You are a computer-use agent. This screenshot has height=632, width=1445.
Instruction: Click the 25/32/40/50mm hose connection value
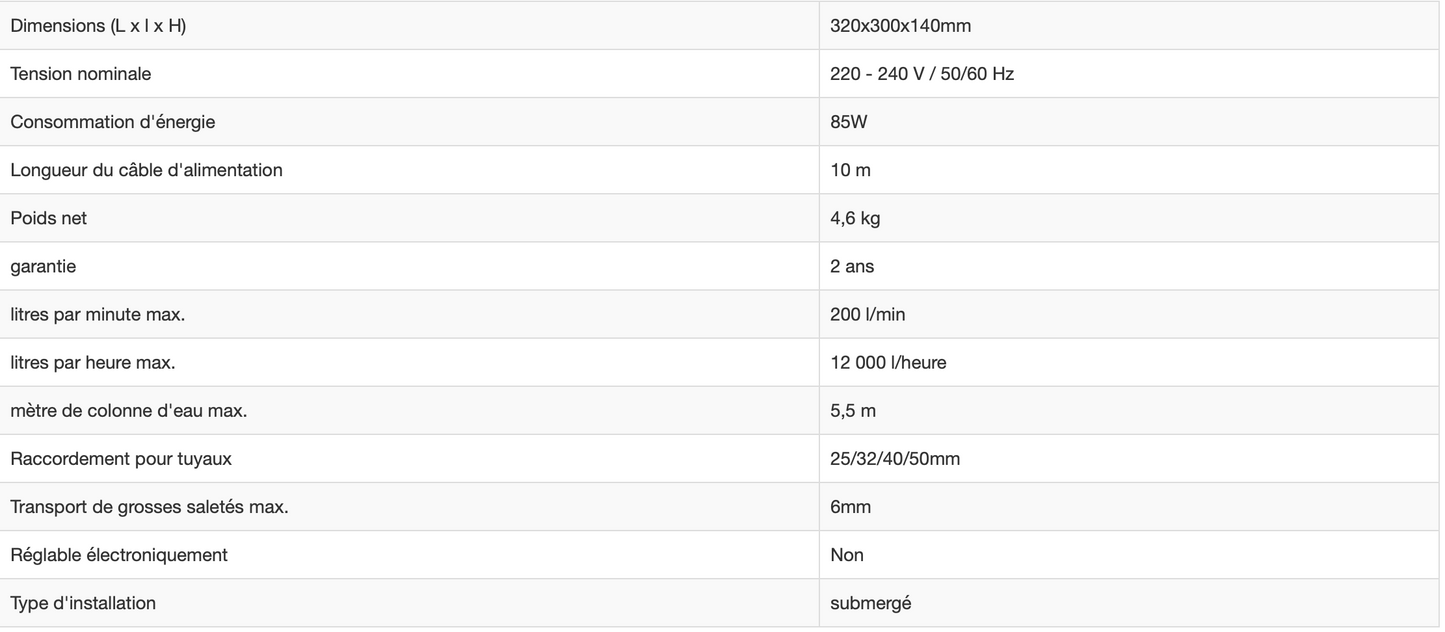point(895,459)
